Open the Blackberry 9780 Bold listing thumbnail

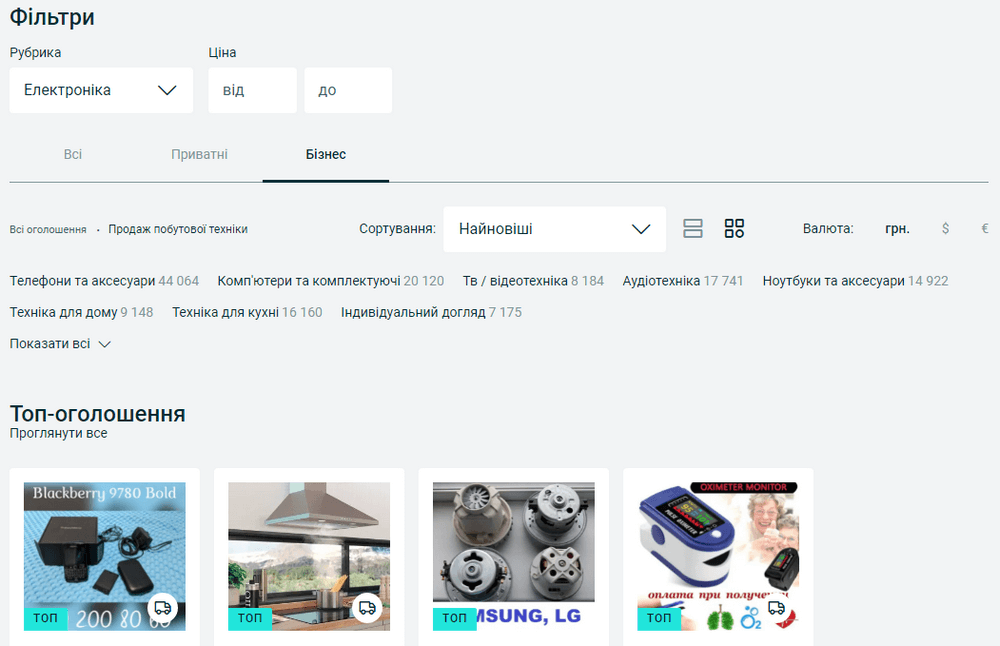[103, 550]
